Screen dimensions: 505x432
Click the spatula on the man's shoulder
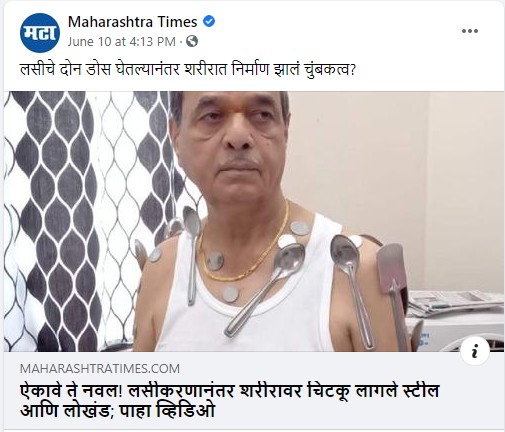tap(393, 287)
